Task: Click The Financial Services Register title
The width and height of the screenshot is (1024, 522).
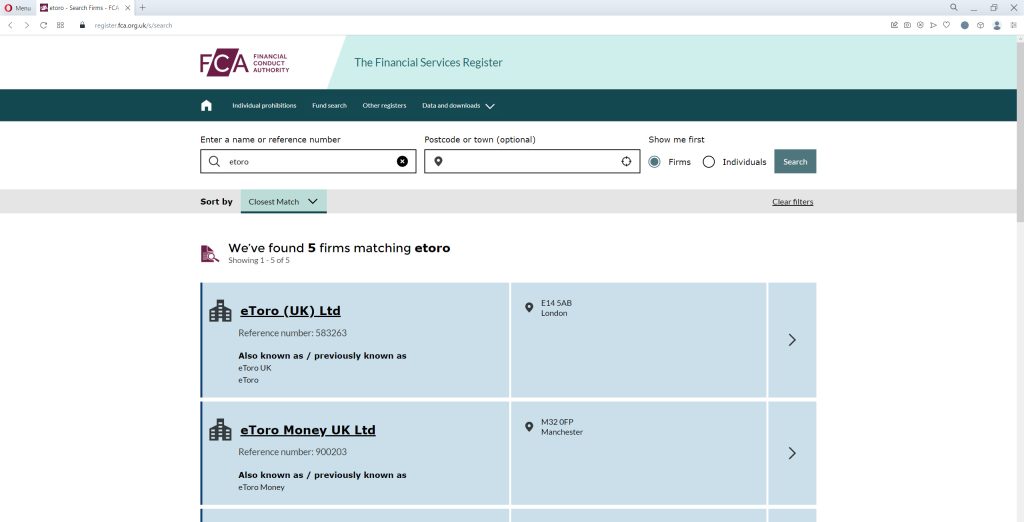Action: pos(428,63)
